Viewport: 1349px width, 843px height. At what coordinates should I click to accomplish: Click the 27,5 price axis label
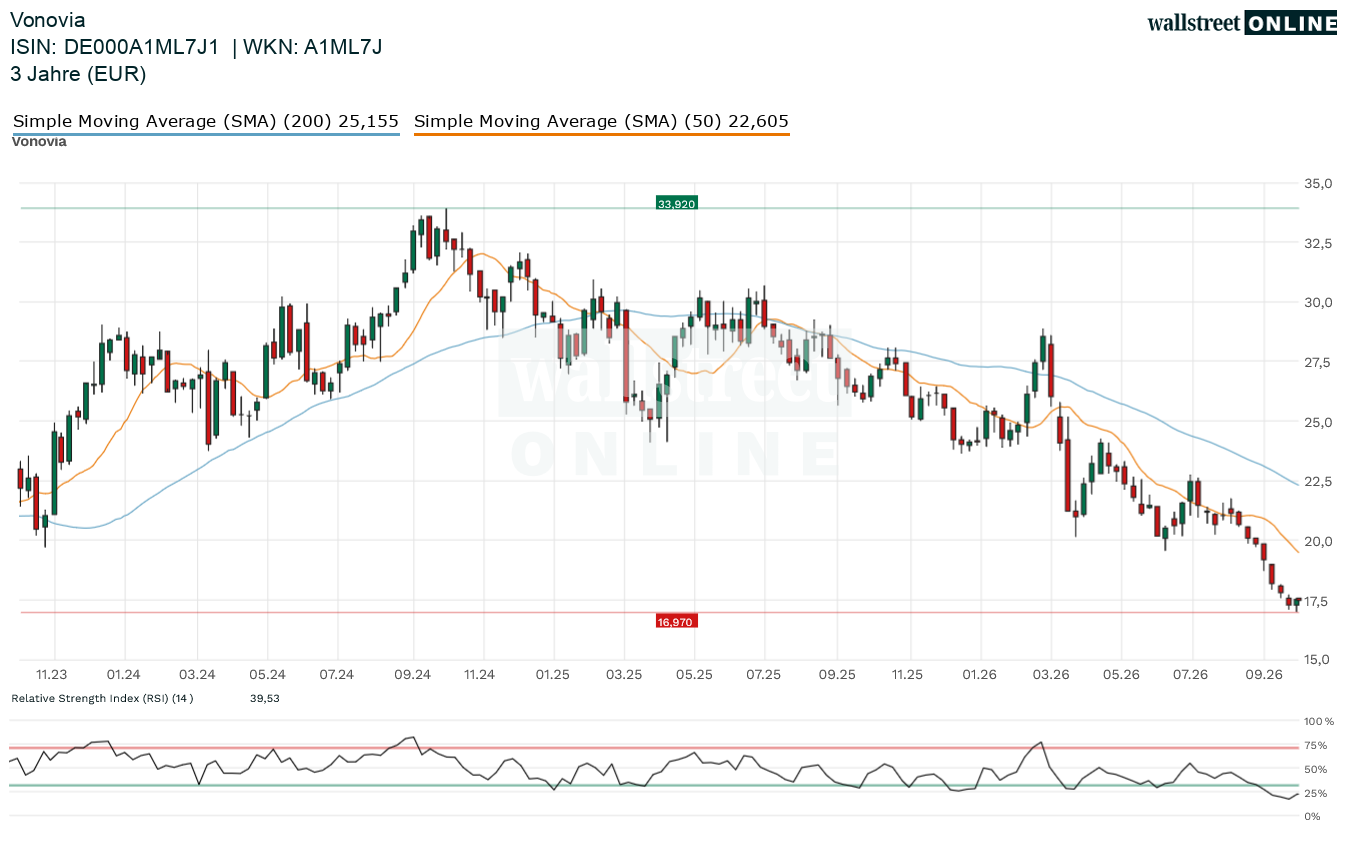coord(1318,362)
